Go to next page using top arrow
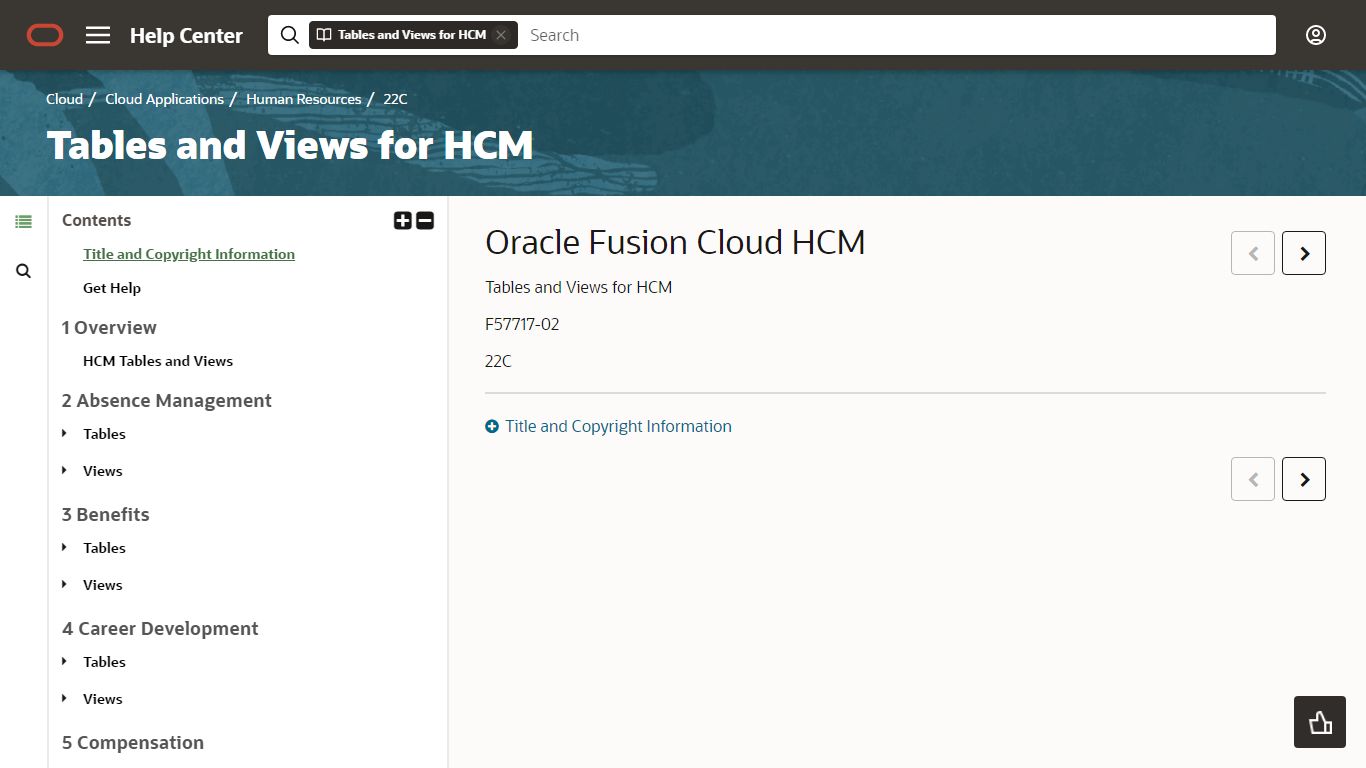1366x768 pixels. pyautogui.click(x=1304, y=253)
